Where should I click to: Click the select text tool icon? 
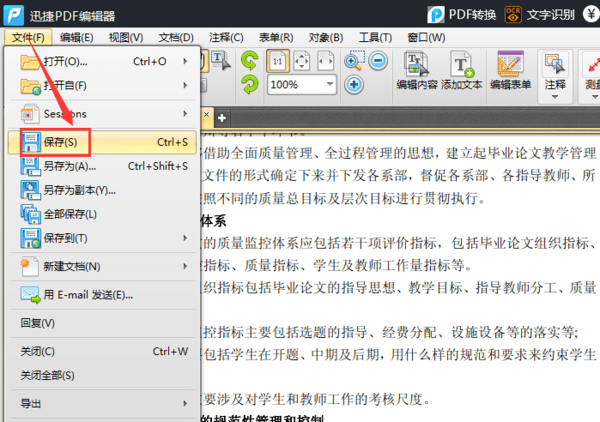[221, 61]
